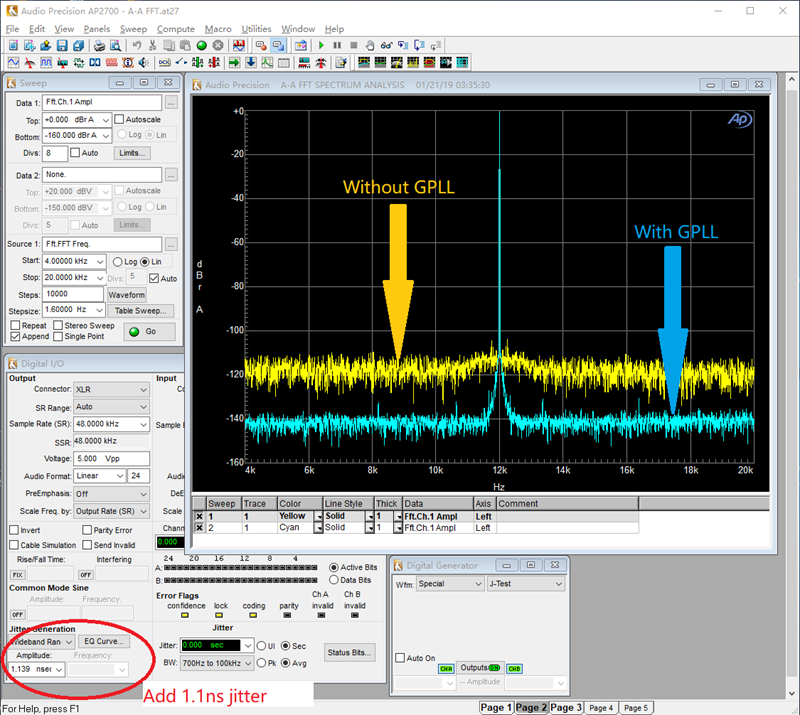
Task: Uncheck the Append checkbox
Action: tap(15, 336)
